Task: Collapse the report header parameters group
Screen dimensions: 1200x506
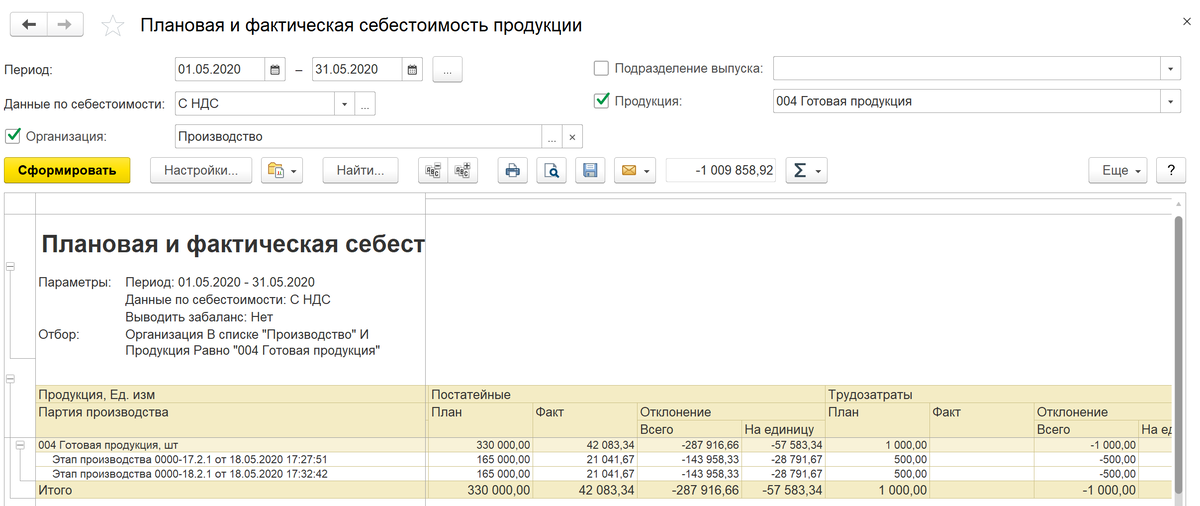Action: pos(11,267)
